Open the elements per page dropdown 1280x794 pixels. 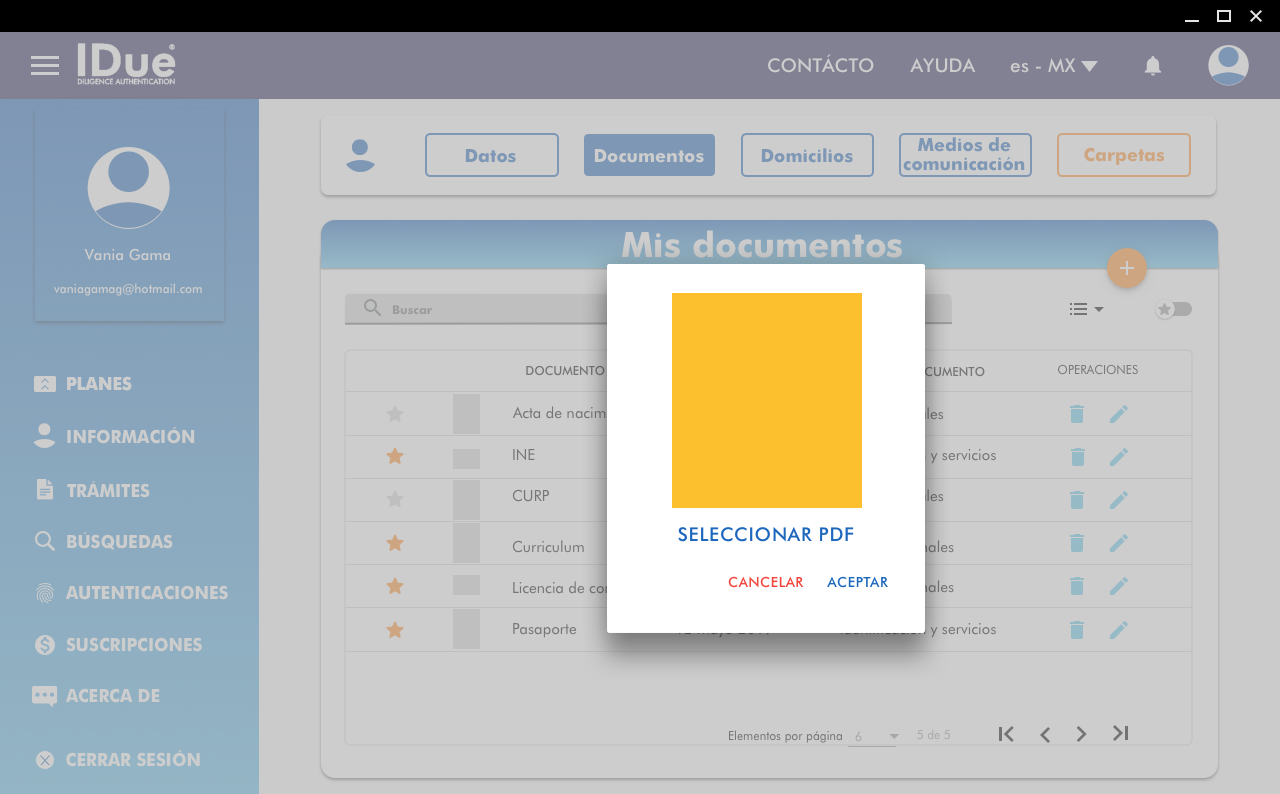tap(875, 736)
